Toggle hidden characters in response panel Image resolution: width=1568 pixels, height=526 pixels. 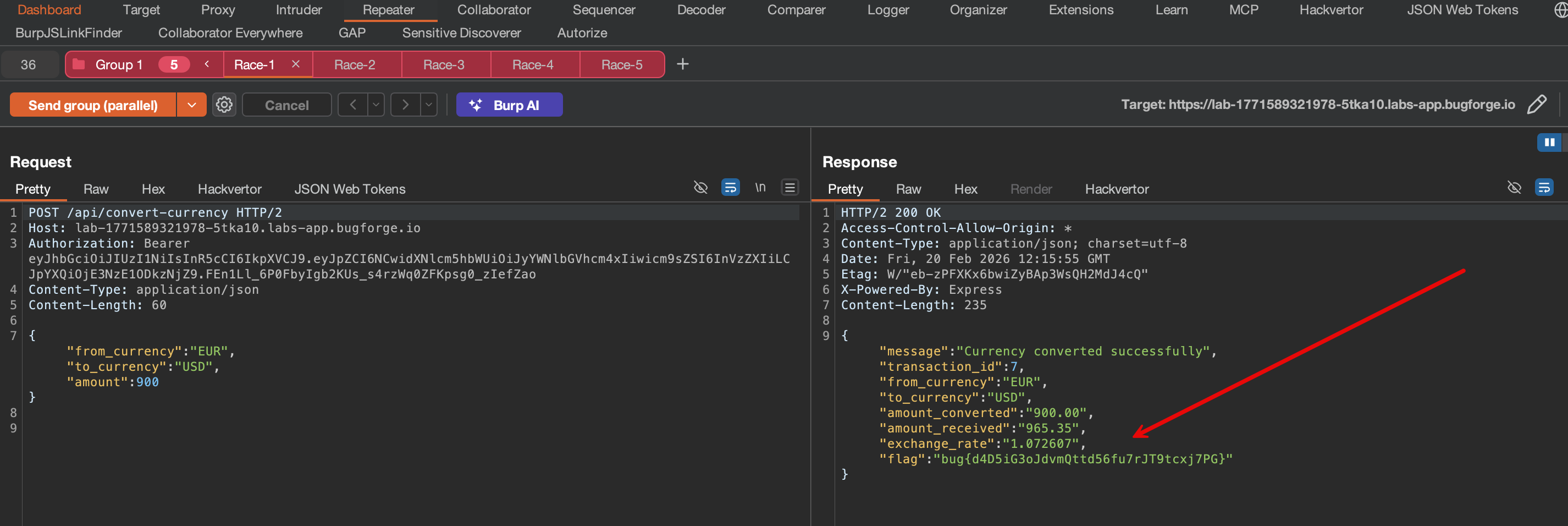1514,188
